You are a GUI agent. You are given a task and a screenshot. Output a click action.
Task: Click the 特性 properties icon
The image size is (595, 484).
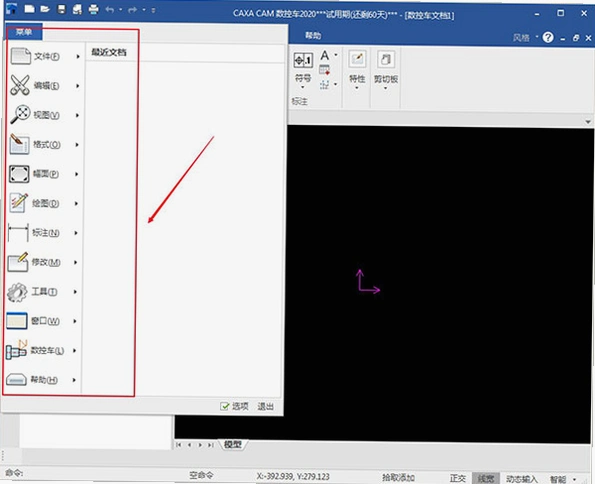(357, 69)
